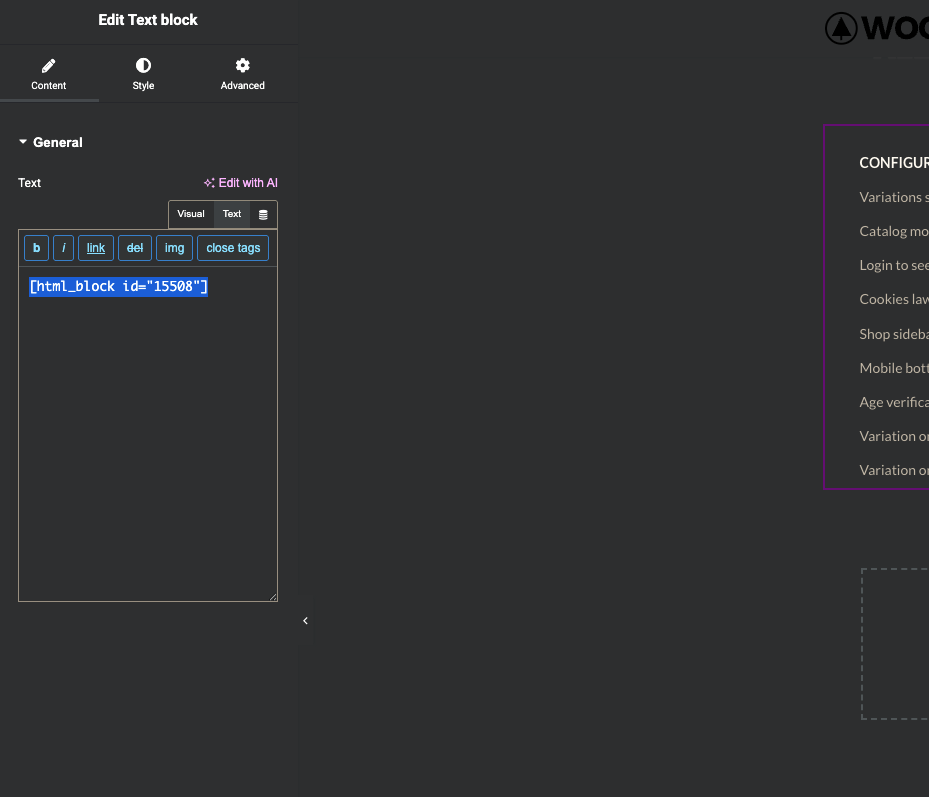
Task: Click the gear Advanced icon
Action: [x=242, y=65]
